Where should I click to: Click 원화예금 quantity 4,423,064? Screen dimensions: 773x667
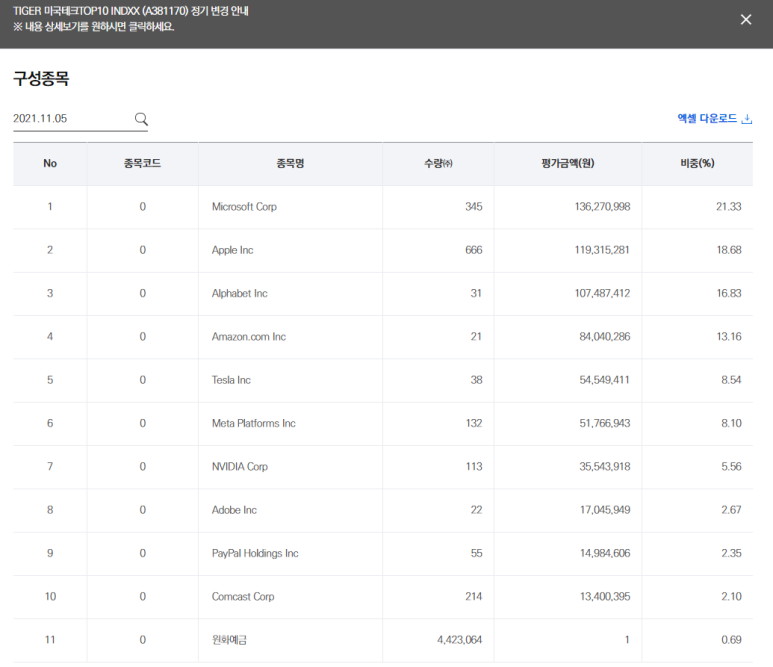pyautogui.click(x=459, y=640)
